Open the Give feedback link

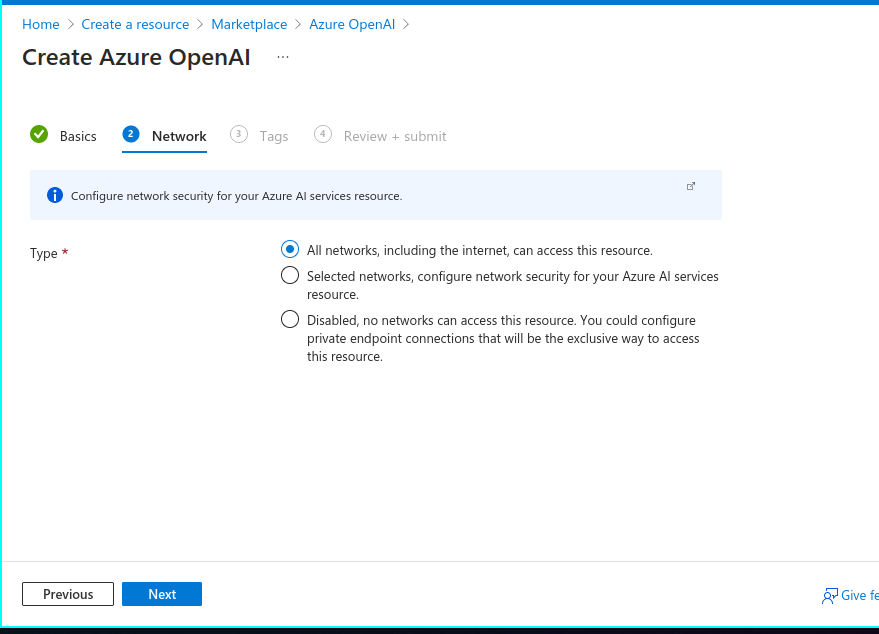pyautogui.click(x=850, y=595)
